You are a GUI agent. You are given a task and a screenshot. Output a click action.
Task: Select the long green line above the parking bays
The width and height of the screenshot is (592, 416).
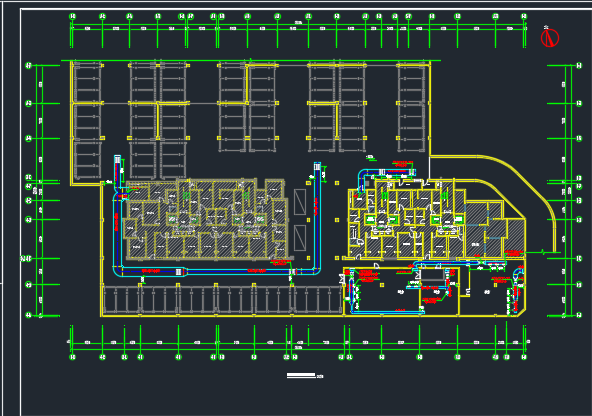(251, 60)
